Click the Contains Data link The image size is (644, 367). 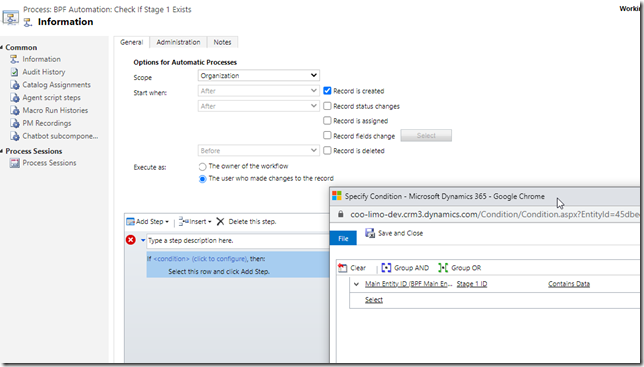pos(569,284)
